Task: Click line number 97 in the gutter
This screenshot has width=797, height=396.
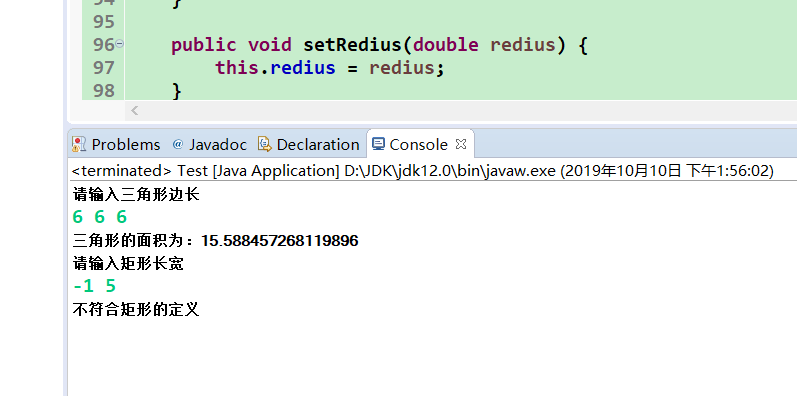Action: pyautogui.click(x=104, y=68)
